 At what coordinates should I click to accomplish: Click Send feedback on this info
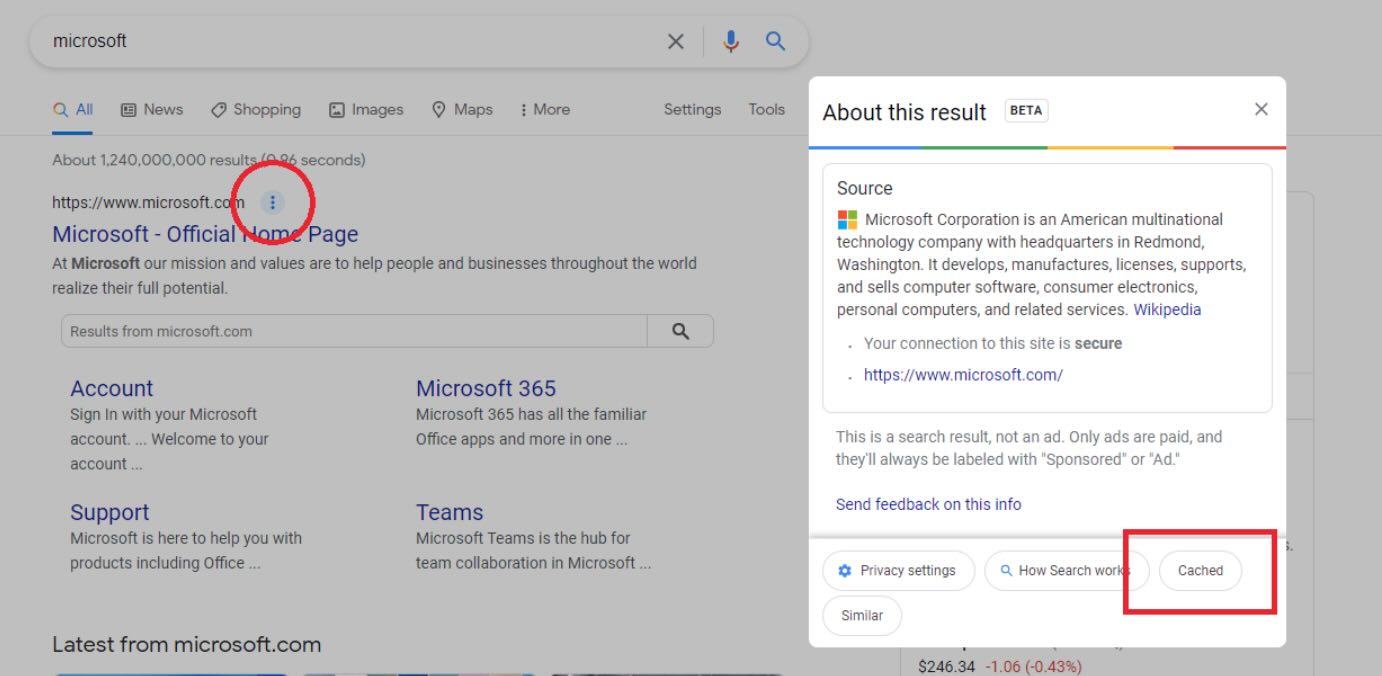(x=929, y=504)
